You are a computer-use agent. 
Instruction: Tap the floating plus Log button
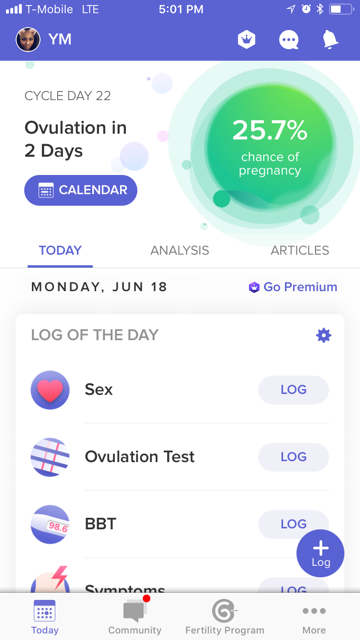(x=320, y=553)
